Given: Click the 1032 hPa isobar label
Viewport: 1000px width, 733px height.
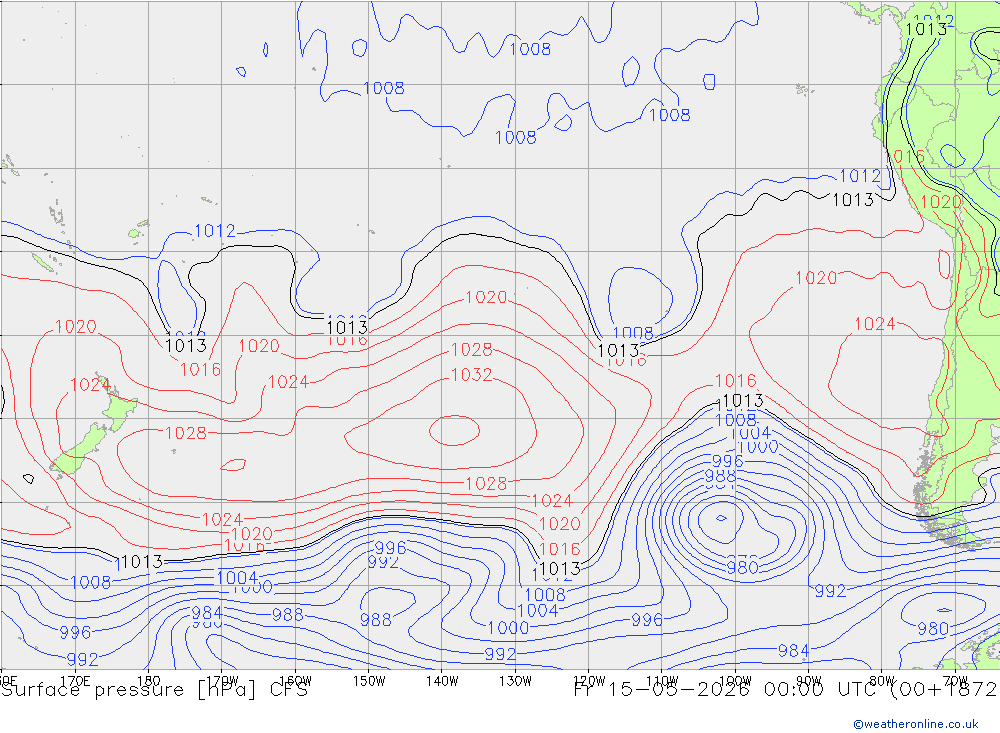Looking at the screenshot, I should 471,374.
